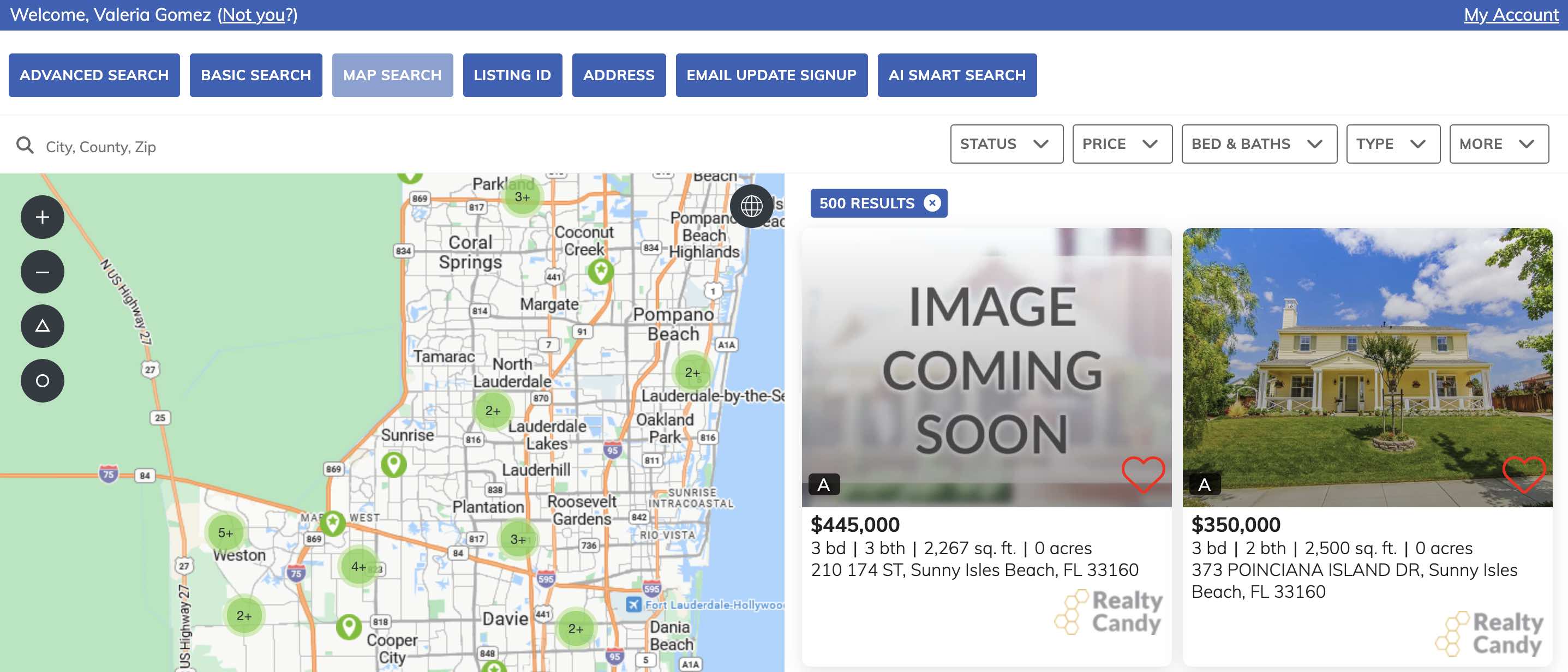The width and height of the screenshot is (1568, 672).
Task: Favorite the $445,000 listing heart
Action: pos(1142,473)
